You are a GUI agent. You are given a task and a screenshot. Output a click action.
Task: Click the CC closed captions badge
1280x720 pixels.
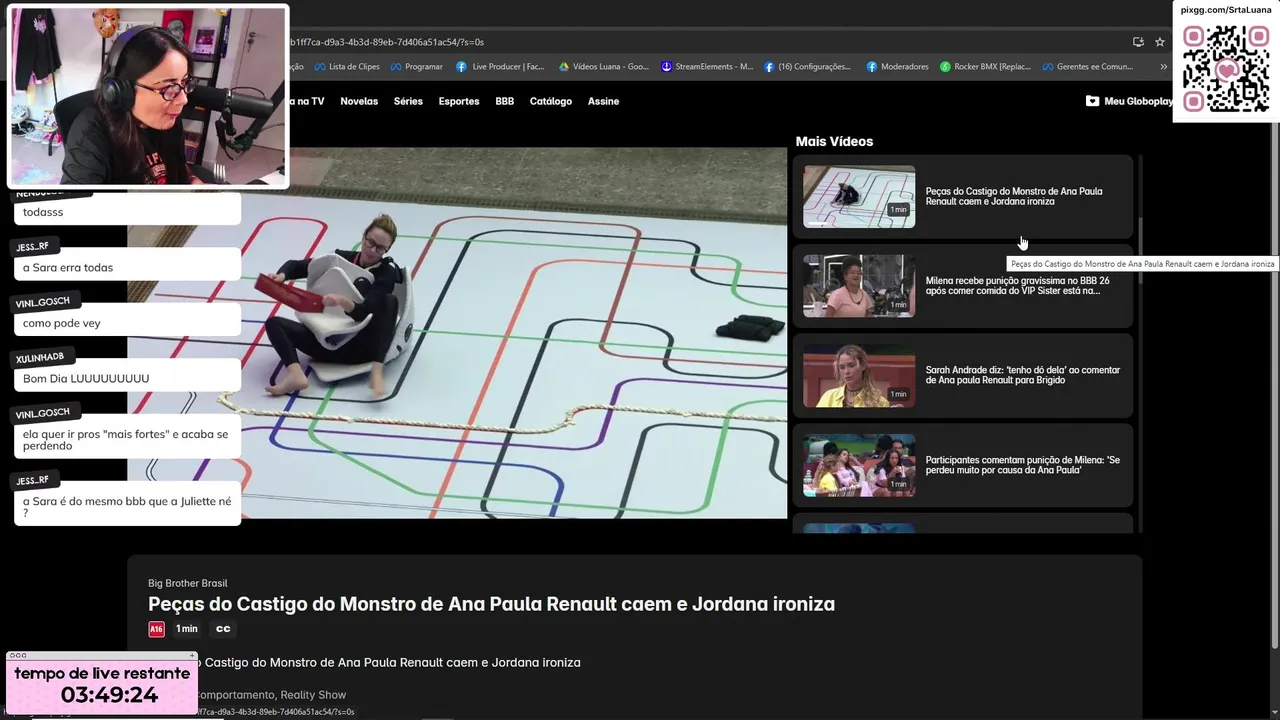point(223,629)
